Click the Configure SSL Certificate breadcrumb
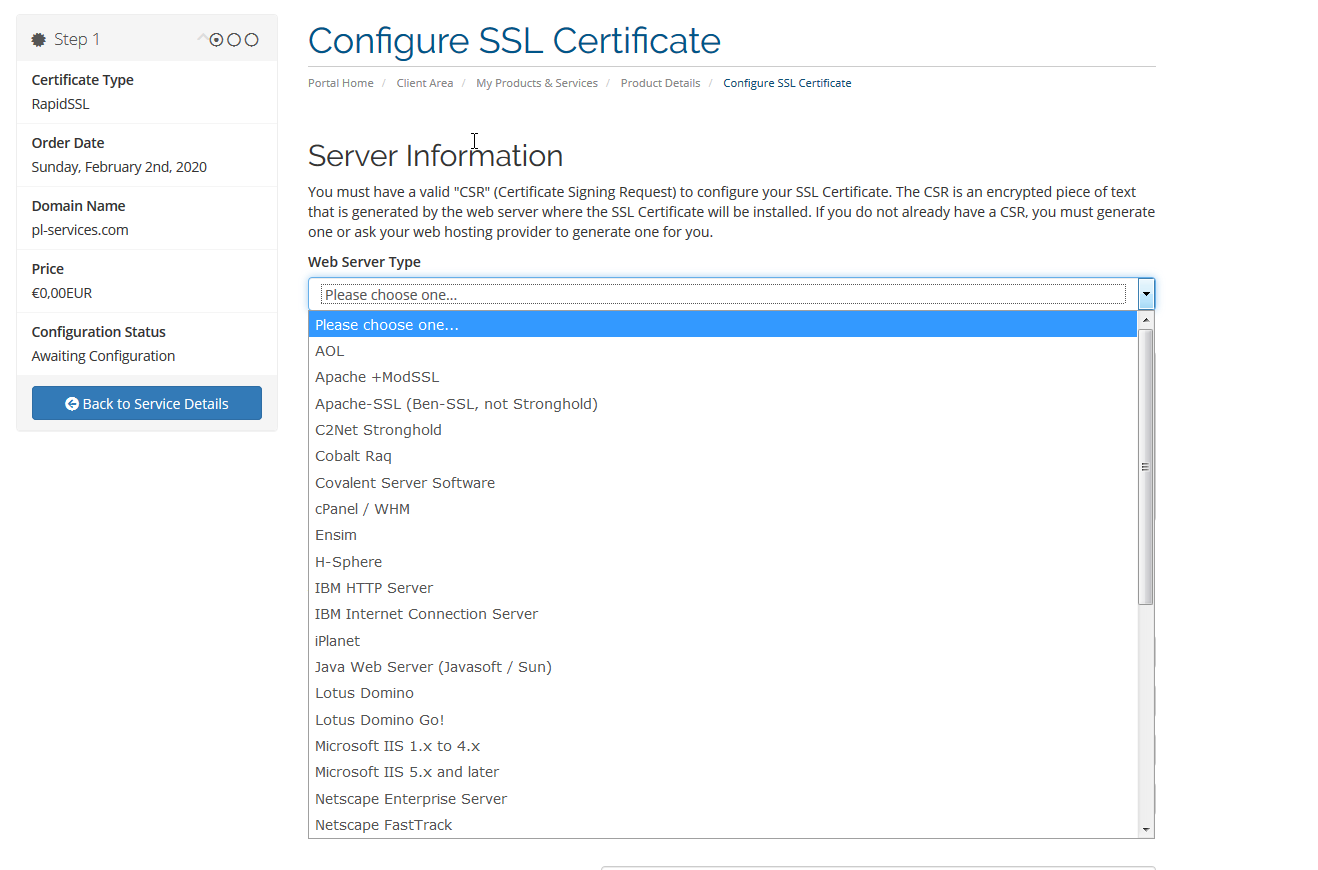This screenshot has height=870, width=1318. tap(787, 83)
